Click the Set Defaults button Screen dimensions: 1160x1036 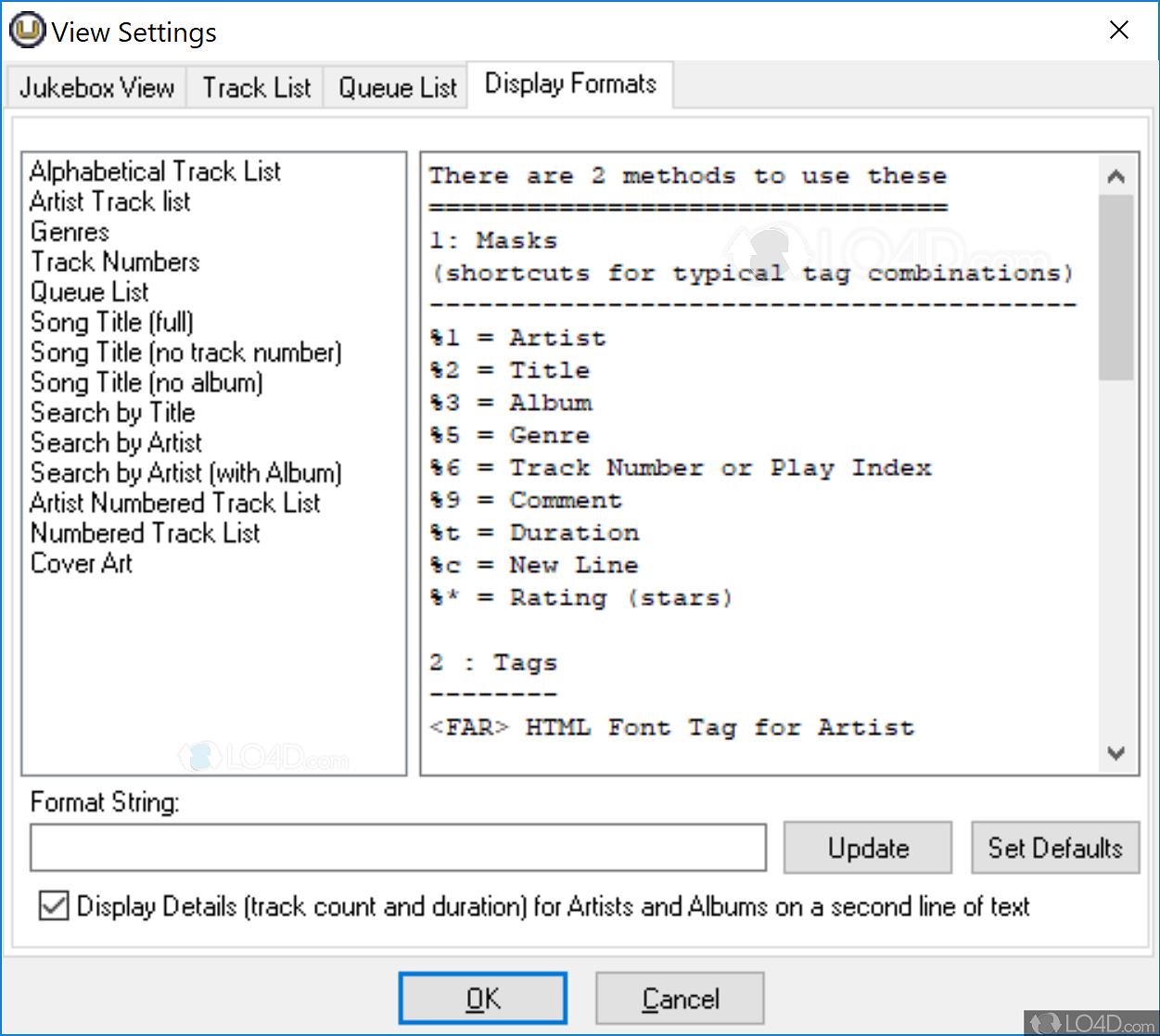coord(1055,847)
